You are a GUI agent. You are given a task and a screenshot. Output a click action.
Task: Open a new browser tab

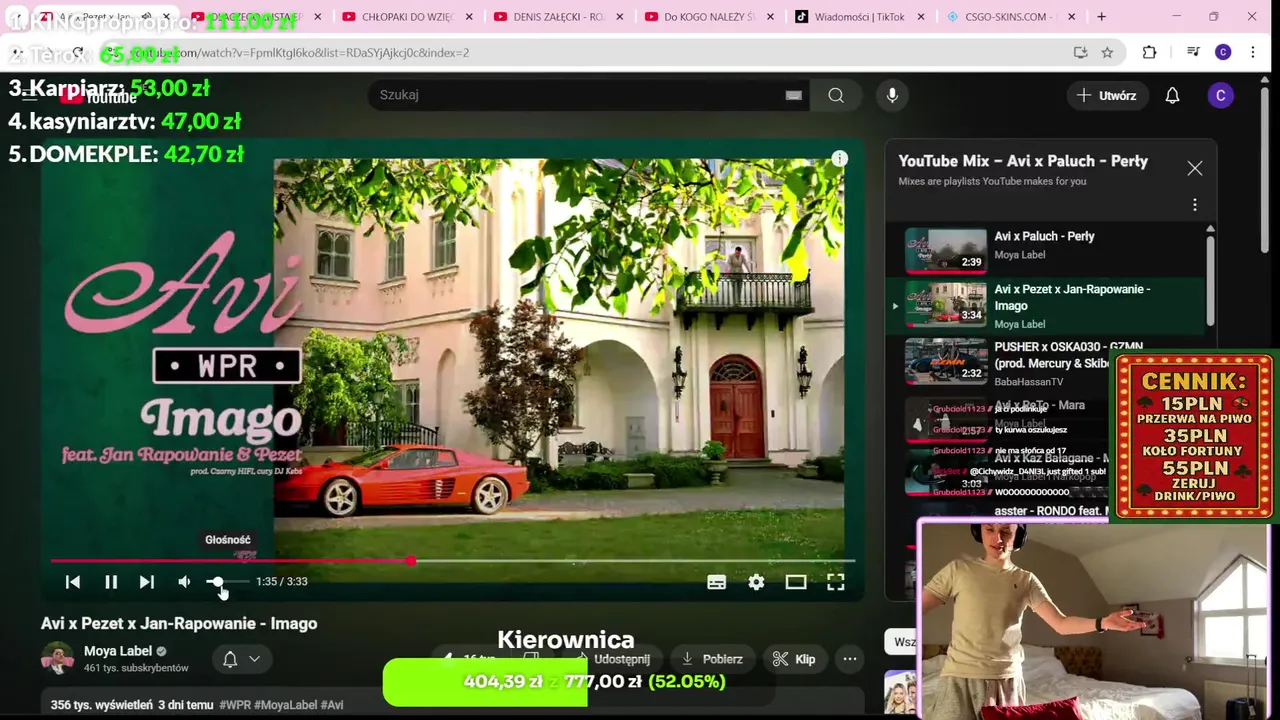point(1101,17)
